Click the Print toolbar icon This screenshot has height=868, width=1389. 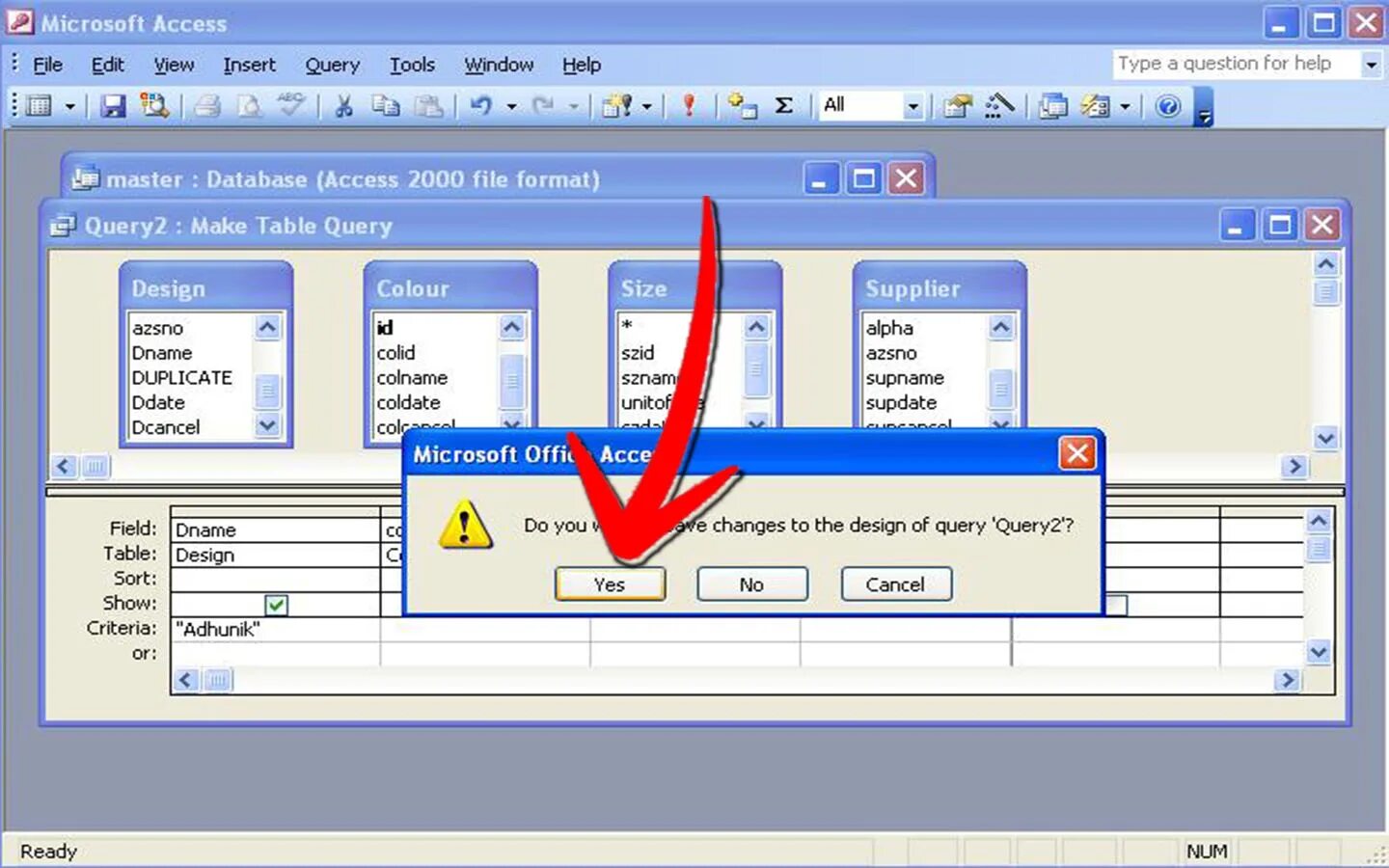(207, 106)
